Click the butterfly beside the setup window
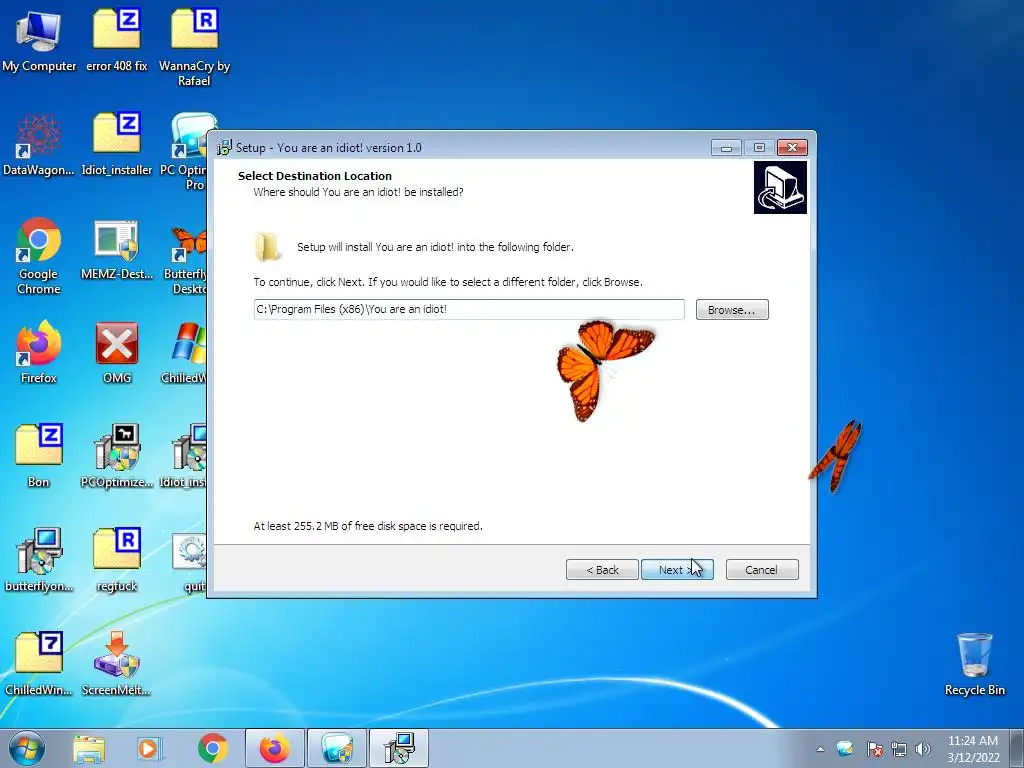Image resolution: width=1024 pixels, height=768 pixels. click(836, 456)
